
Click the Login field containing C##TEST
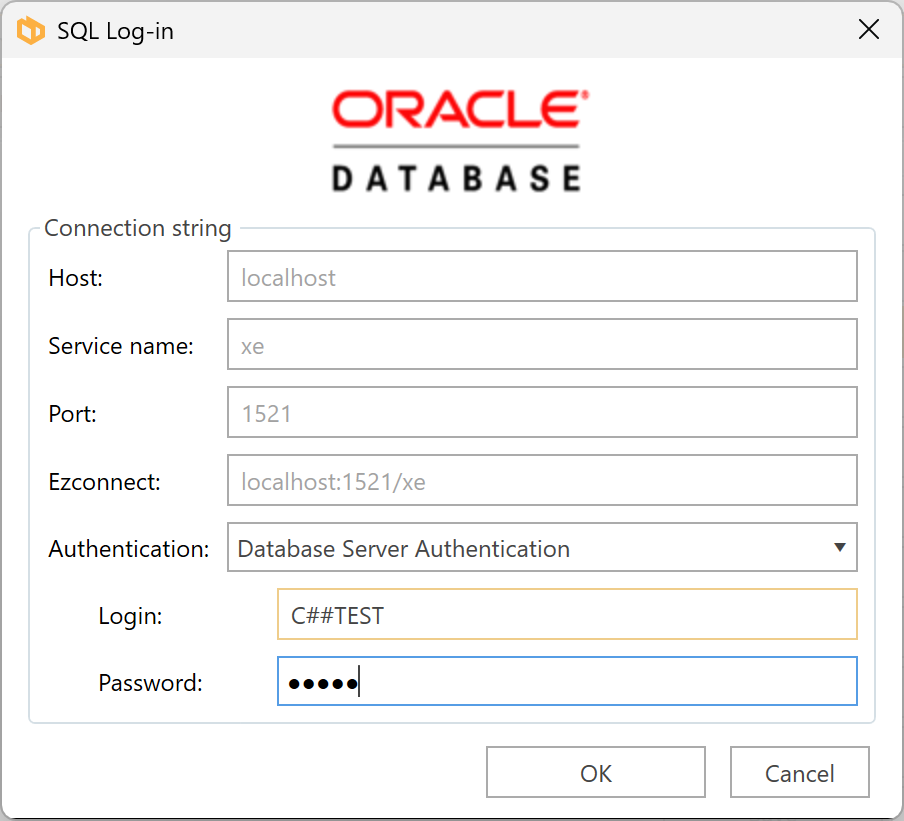pos(567,614)
